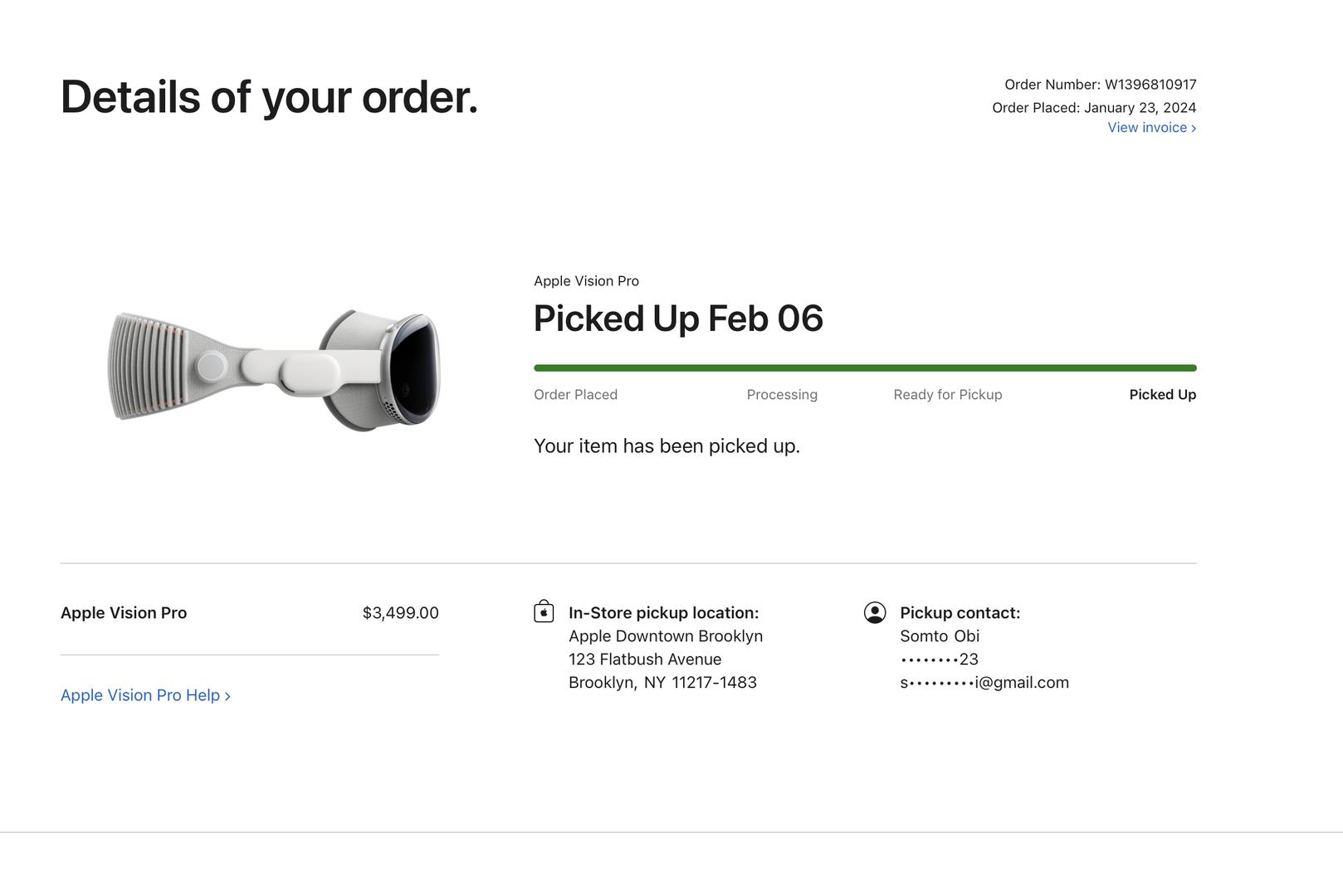Click the Ready for Pickup step label
Image resolution: width=1343 pixels, height=896 pixels.
point(947,395)
